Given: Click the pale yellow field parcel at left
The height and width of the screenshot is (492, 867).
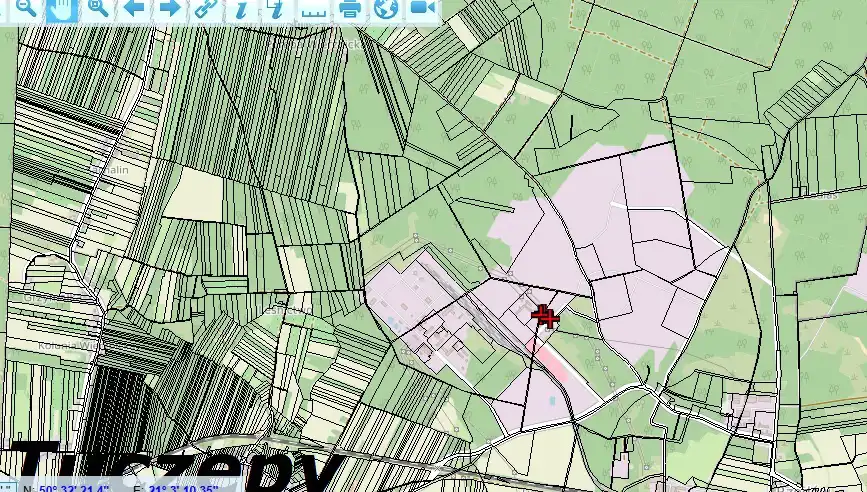Looking at the screenshot, I should click(x=192, y=193).
